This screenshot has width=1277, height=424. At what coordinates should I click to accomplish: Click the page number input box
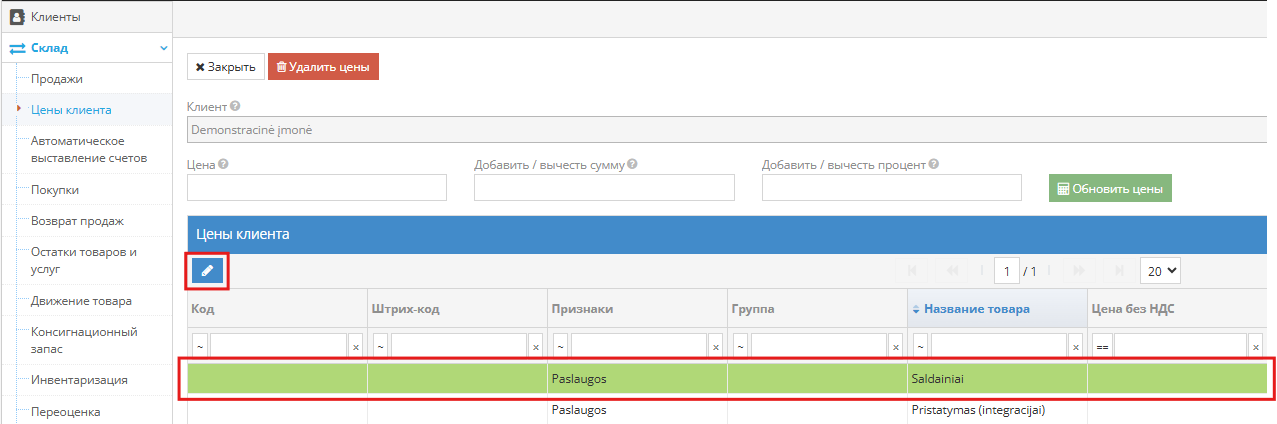[x=1007, y=271]
